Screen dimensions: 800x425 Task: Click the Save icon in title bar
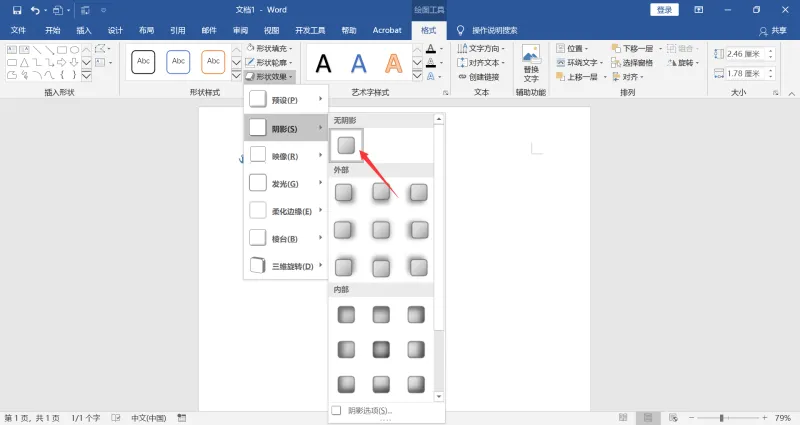pyautogui.click(x=17, y=10)
